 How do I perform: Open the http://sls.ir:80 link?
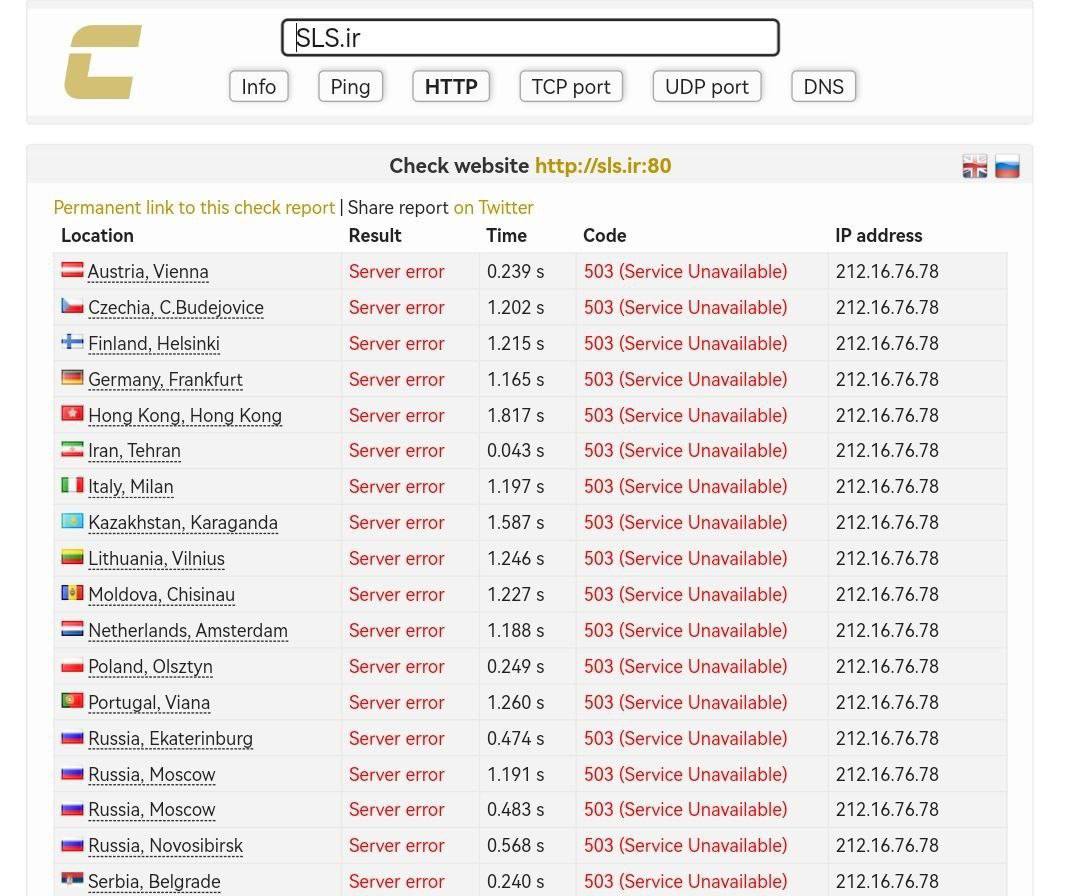[603, 166]
